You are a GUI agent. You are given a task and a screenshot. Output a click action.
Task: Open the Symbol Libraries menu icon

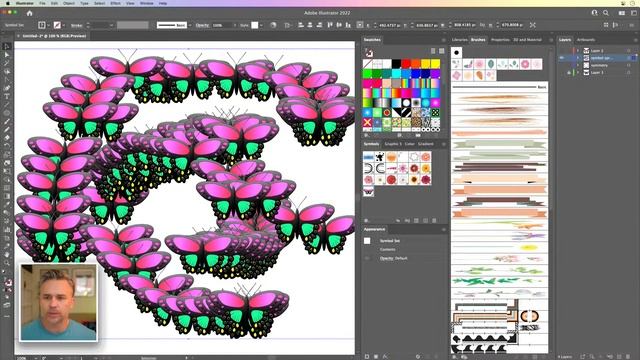[367, 220]
